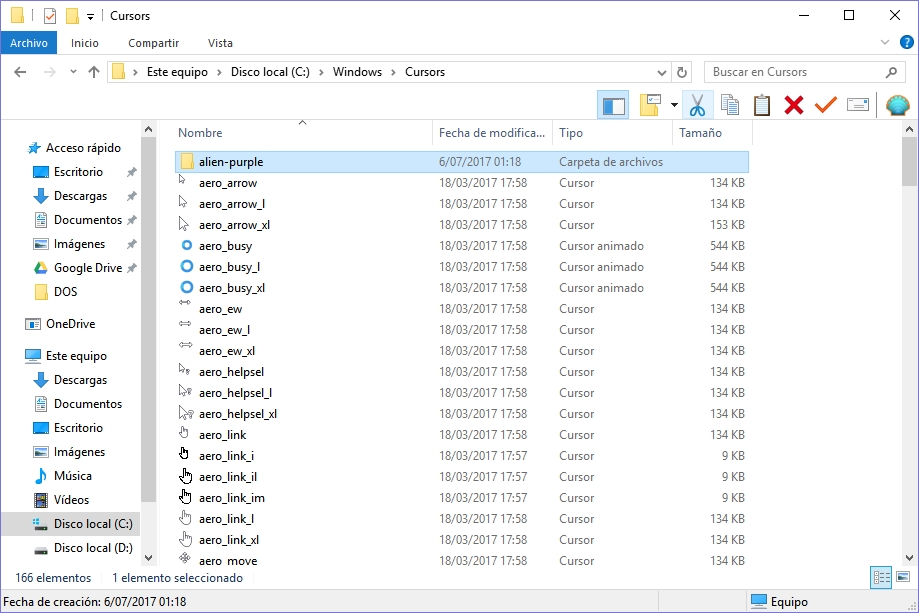Image resolution: width=919 pixels, height=613 pixels.
Task: Open the address bar history dropdown
Action: tap(662, 73)
